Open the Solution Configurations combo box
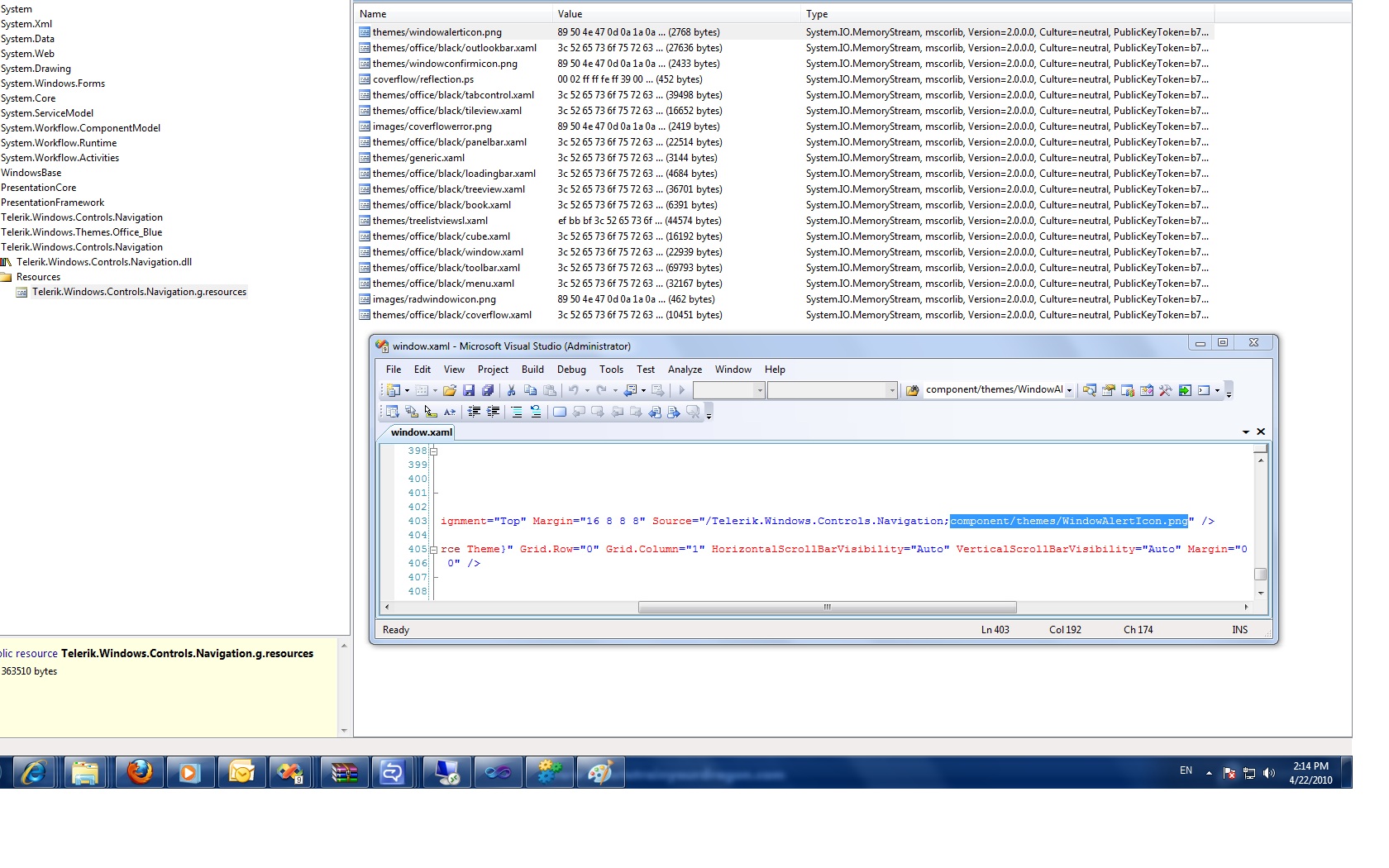This screenshot has width=1389, height=868. point(728,390)
